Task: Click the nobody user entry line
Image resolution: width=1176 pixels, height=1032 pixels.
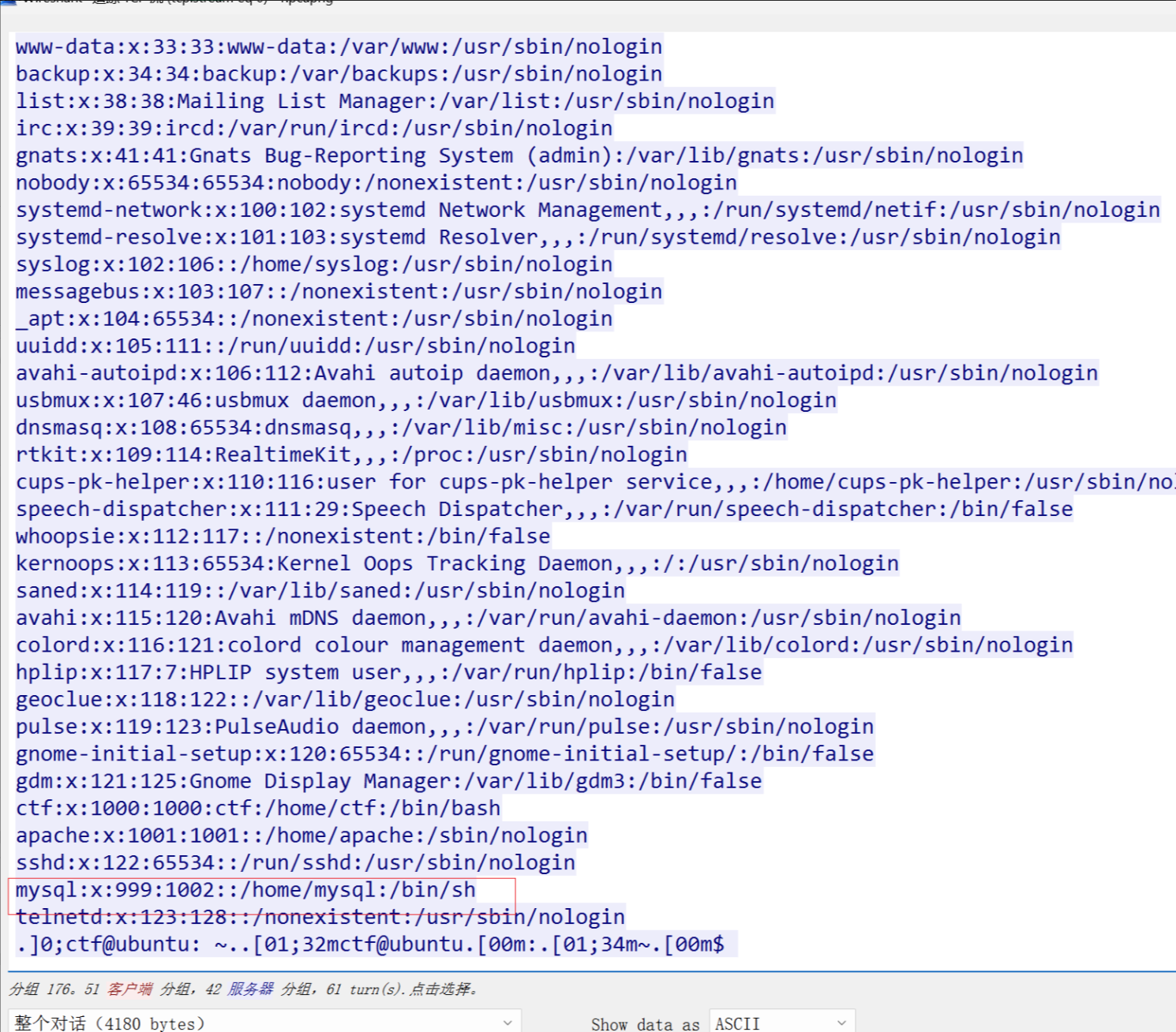Action: [376, 183]
